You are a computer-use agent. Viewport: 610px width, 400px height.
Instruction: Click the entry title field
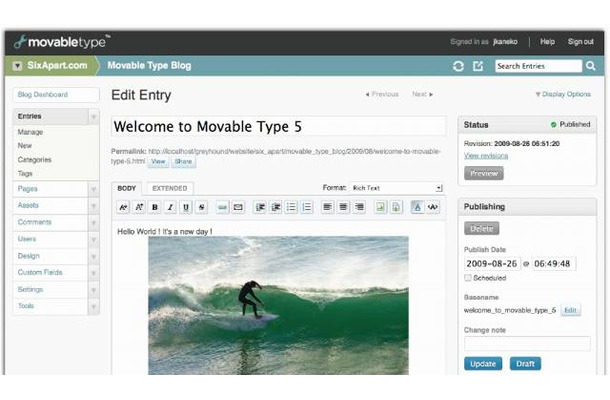click(x=279, y=126)
